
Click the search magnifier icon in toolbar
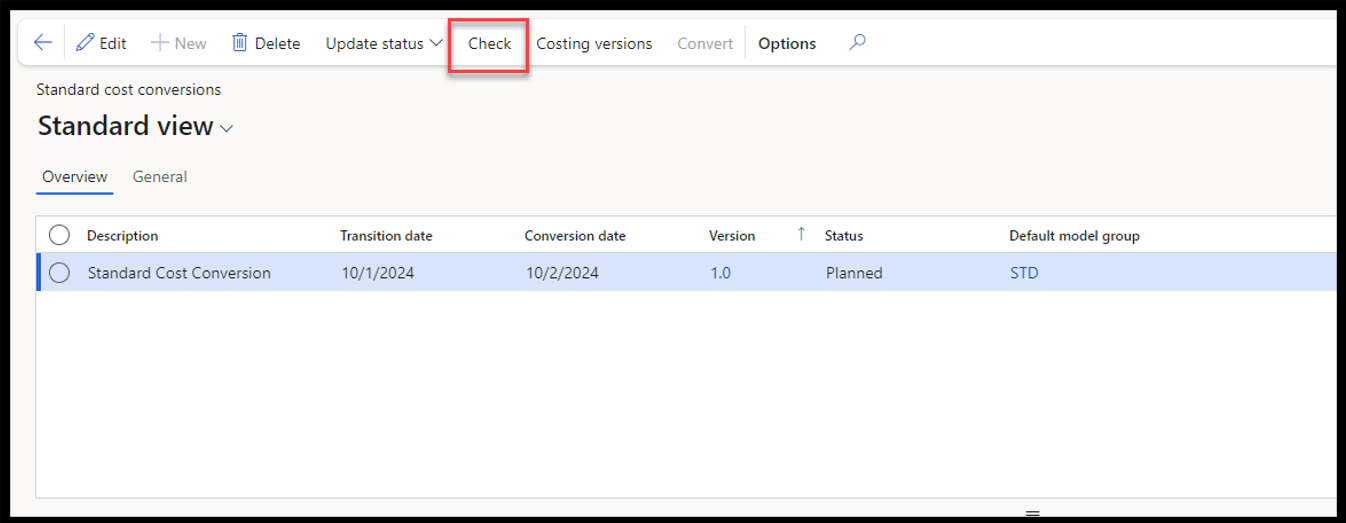(x=857, y=43)
